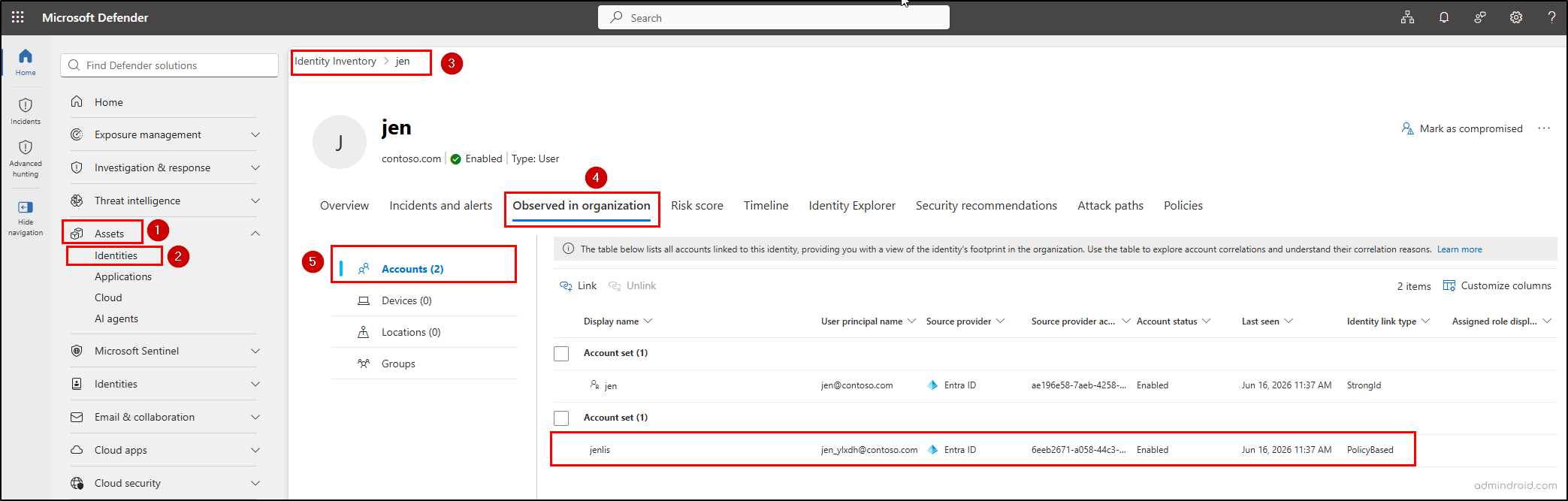Image resolution: width=1568 pixels, height=501 pixels.
Task: Check the second Account set checkbox
Action: coord(561,418)
